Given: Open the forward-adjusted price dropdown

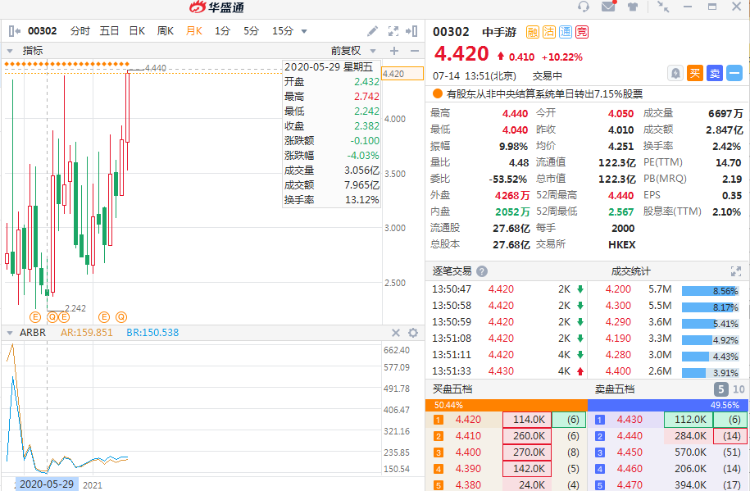Looking at the screenshot, I should pyautogui.click(x=351, y=50).
